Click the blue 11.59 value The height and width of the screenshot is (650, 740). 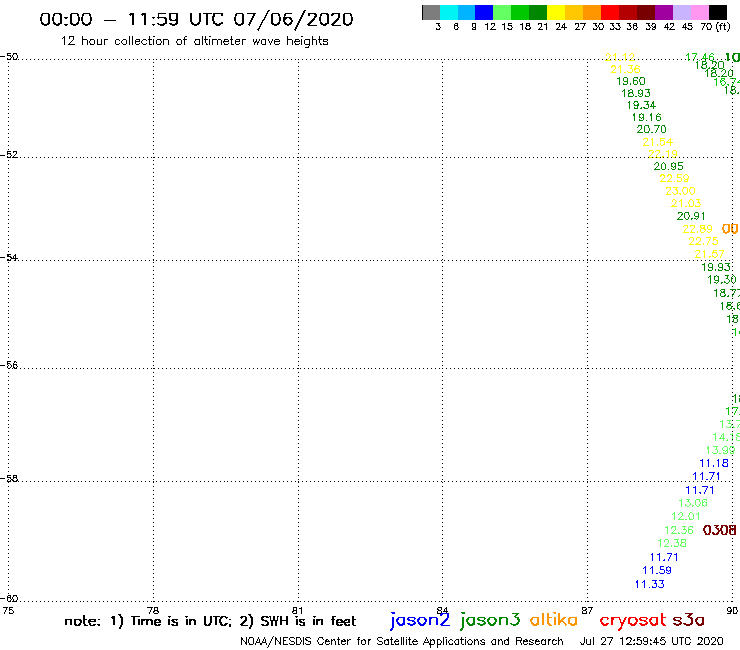(x=657, y=570)
